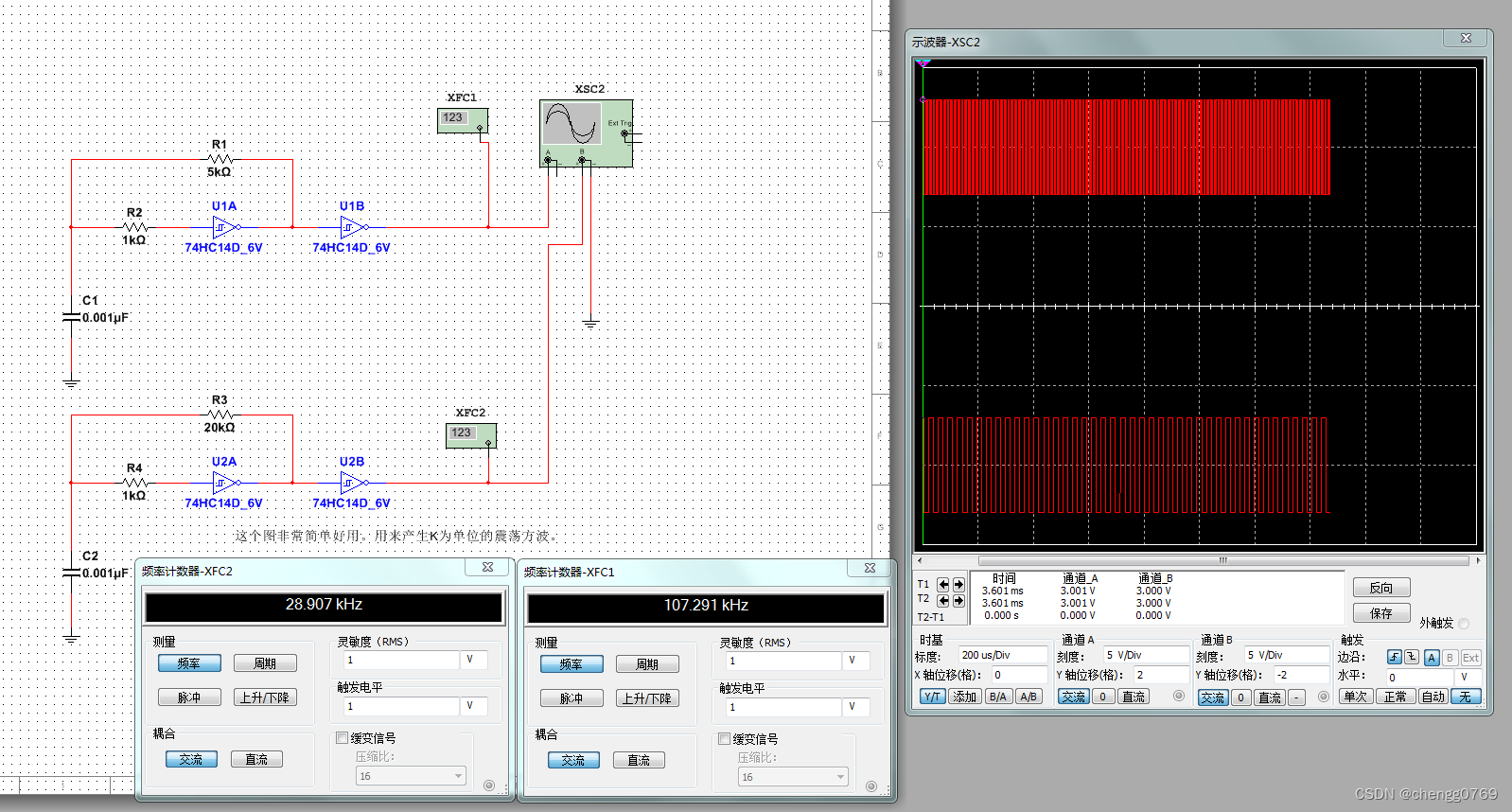The height and width of the screenshot is (812, 1512).
Task: Click the 反向 button on oscilloscope
Action: click(1380, 588)
